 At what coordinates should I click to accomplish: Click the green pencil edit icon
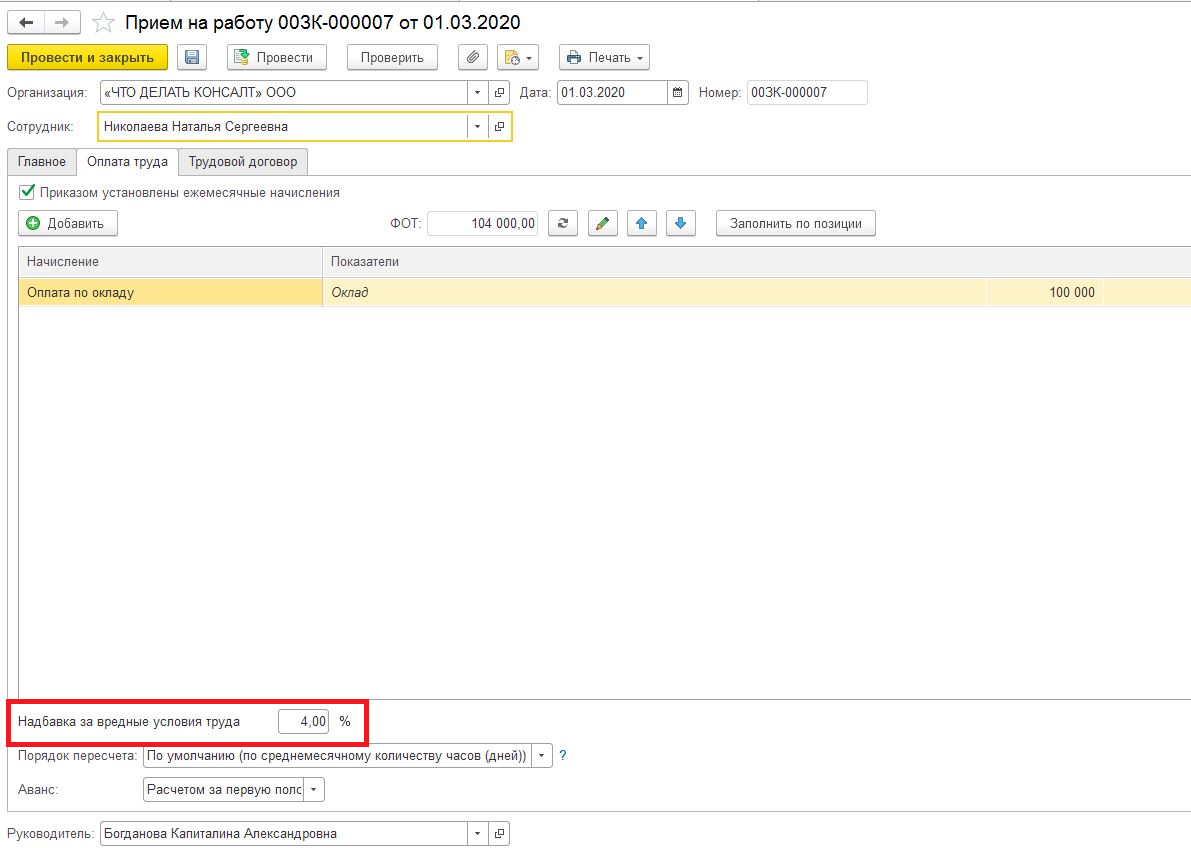point(602,223)
